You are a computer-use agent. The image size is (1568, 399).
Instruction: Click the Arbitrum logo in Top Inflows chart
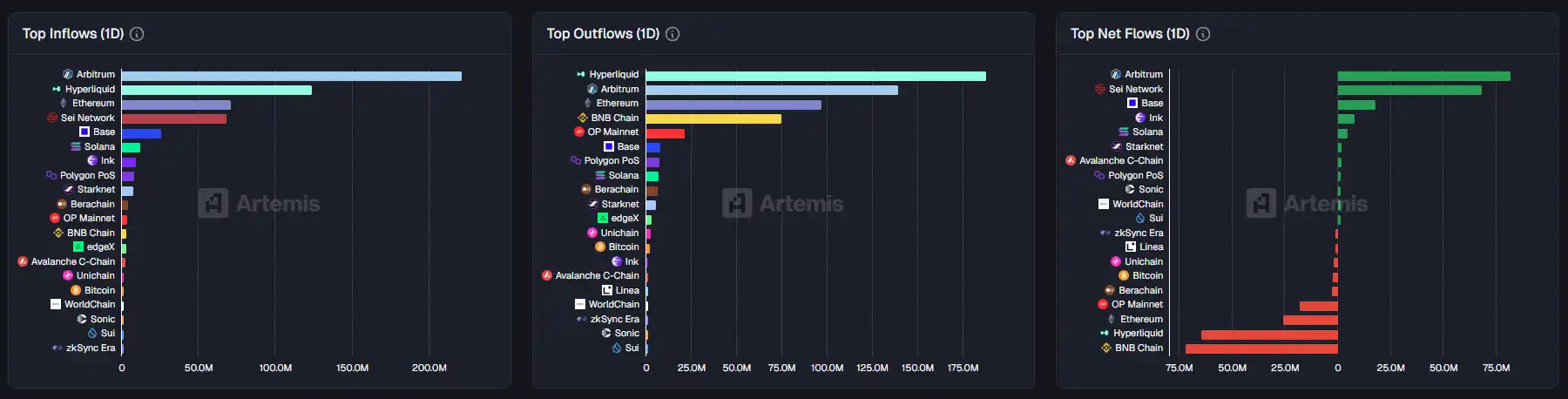click(x=68, y=75)
